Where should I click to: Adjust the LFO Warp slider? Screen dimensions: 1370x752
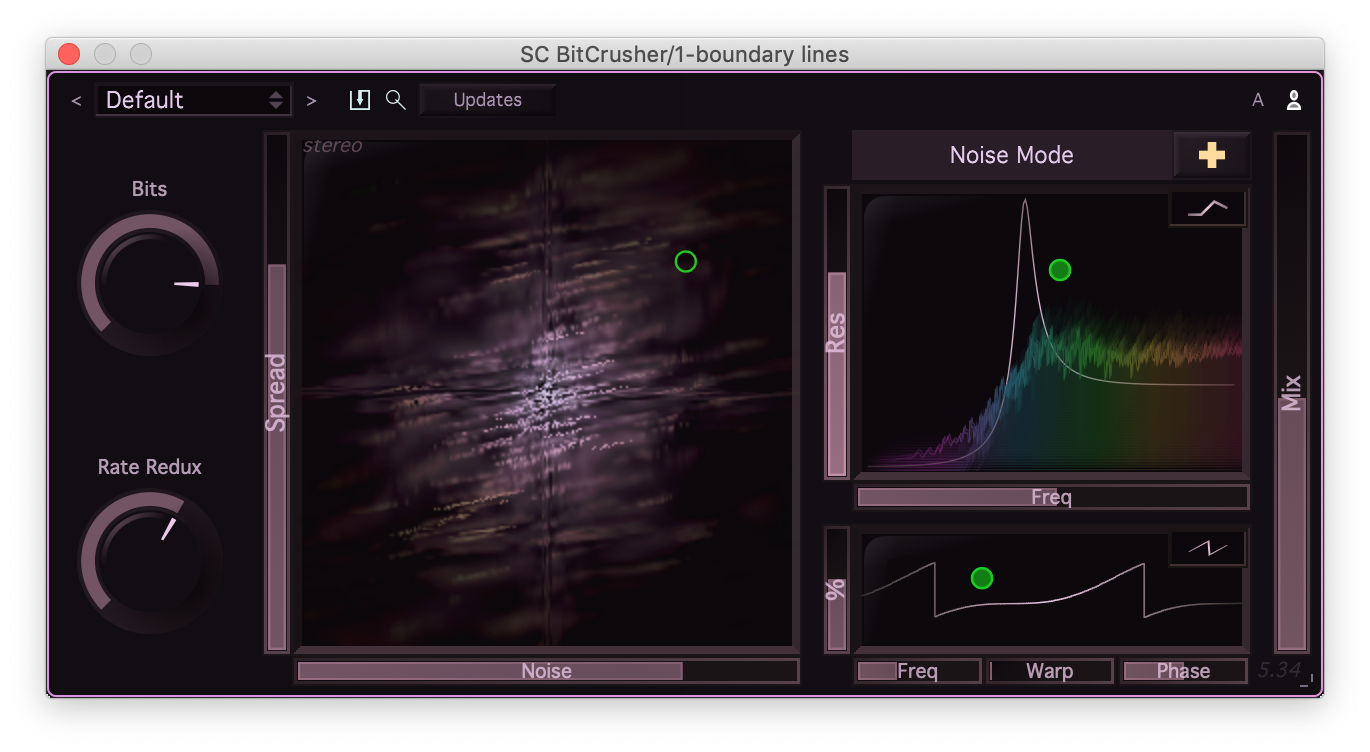(x=1050, y=671)
